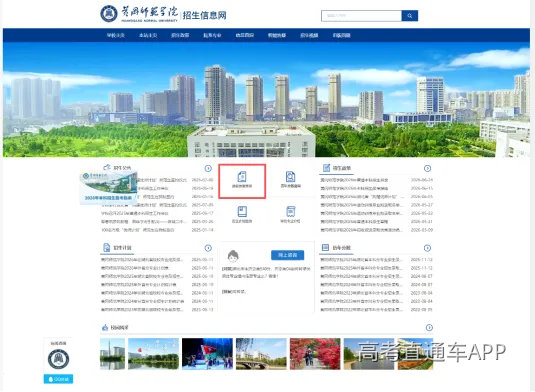Click the assistant avatar face icon
The image size is (535, 392).
(x=233, y=256)
